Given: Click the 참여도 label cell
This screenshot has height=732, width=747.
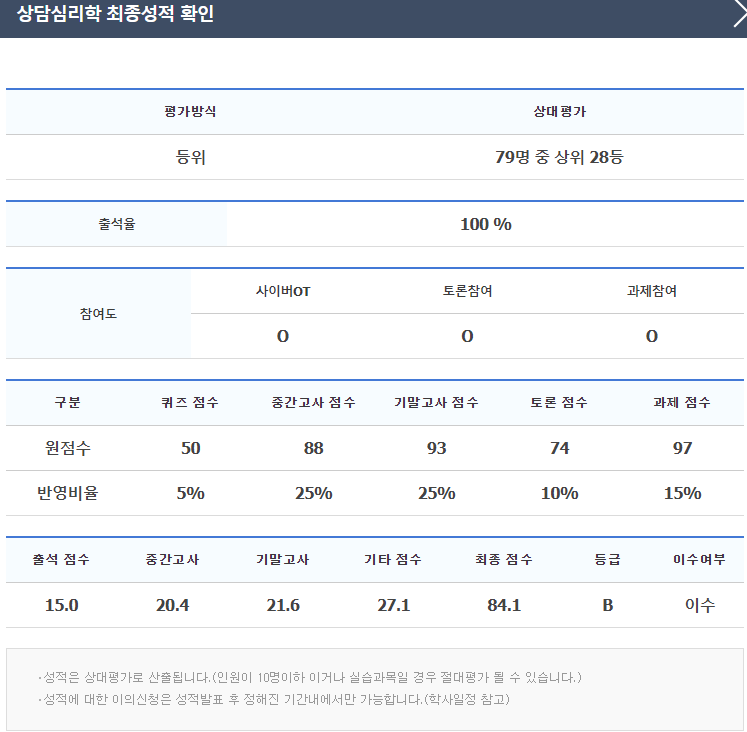Looking at the screenshot, I should click(x=98, y=314).
